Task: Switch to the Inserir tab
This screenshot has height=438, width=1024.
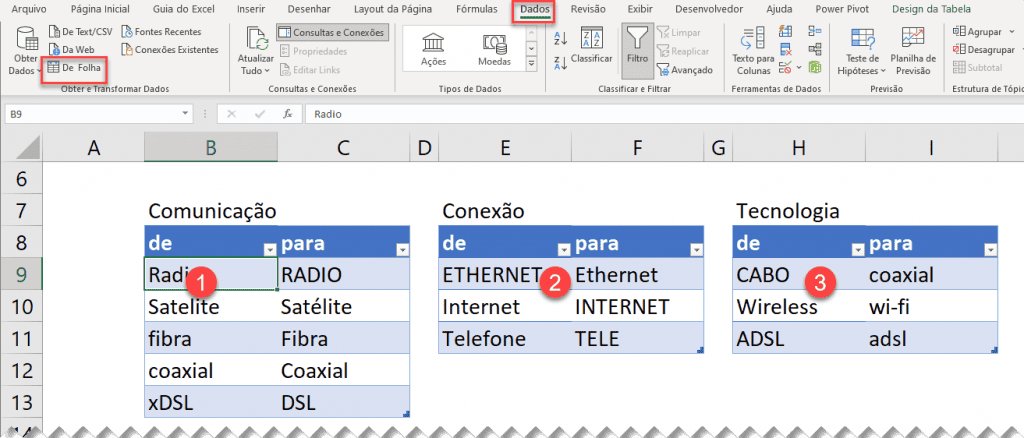Action: (x=251, y=9)
